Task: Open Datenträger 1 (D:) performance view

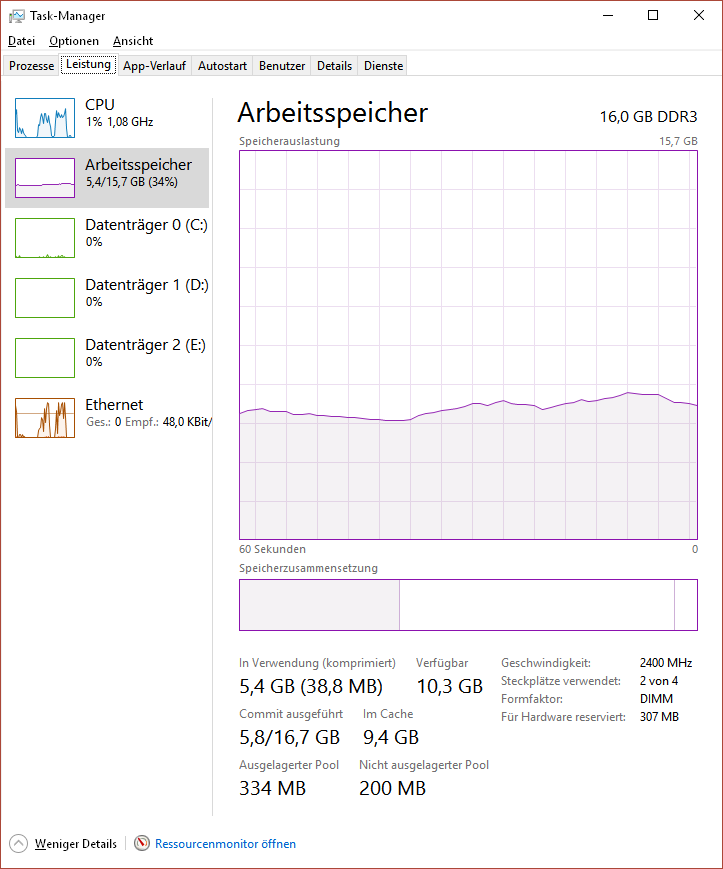Action: (107, 298)
